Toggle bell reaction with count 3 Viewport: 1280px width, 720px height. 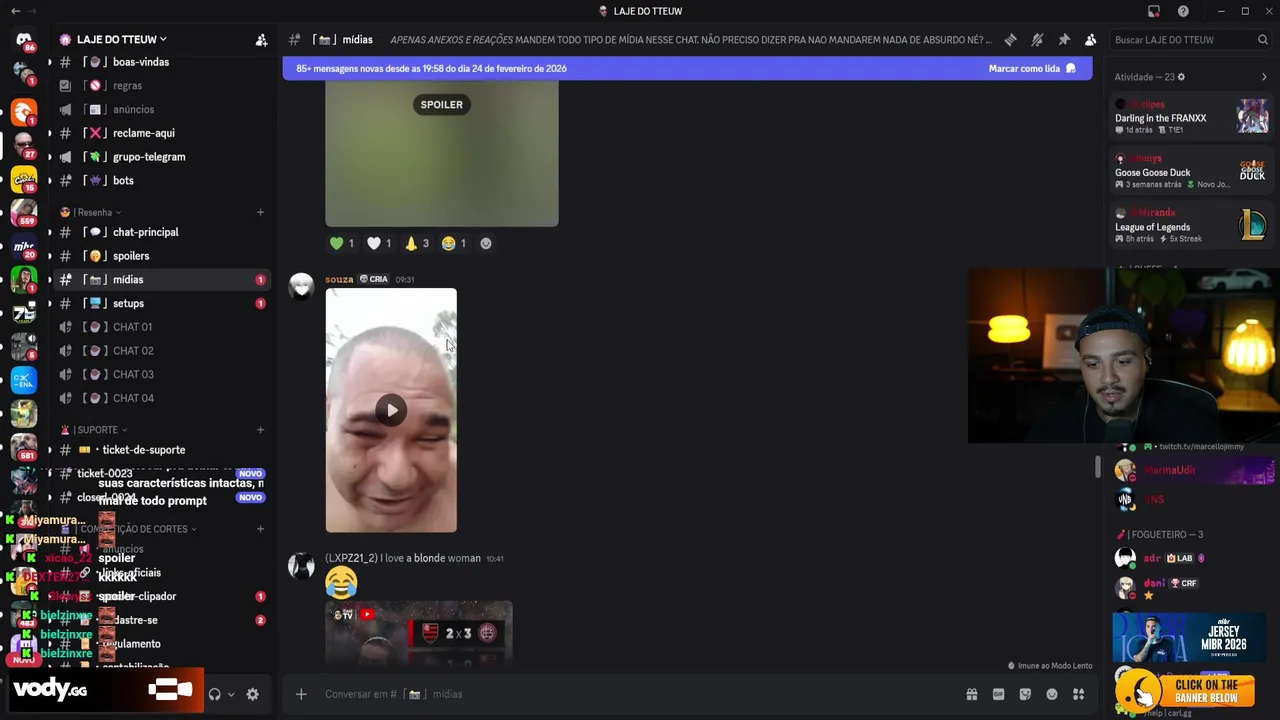pyautogui.click(x=417, y=243)
